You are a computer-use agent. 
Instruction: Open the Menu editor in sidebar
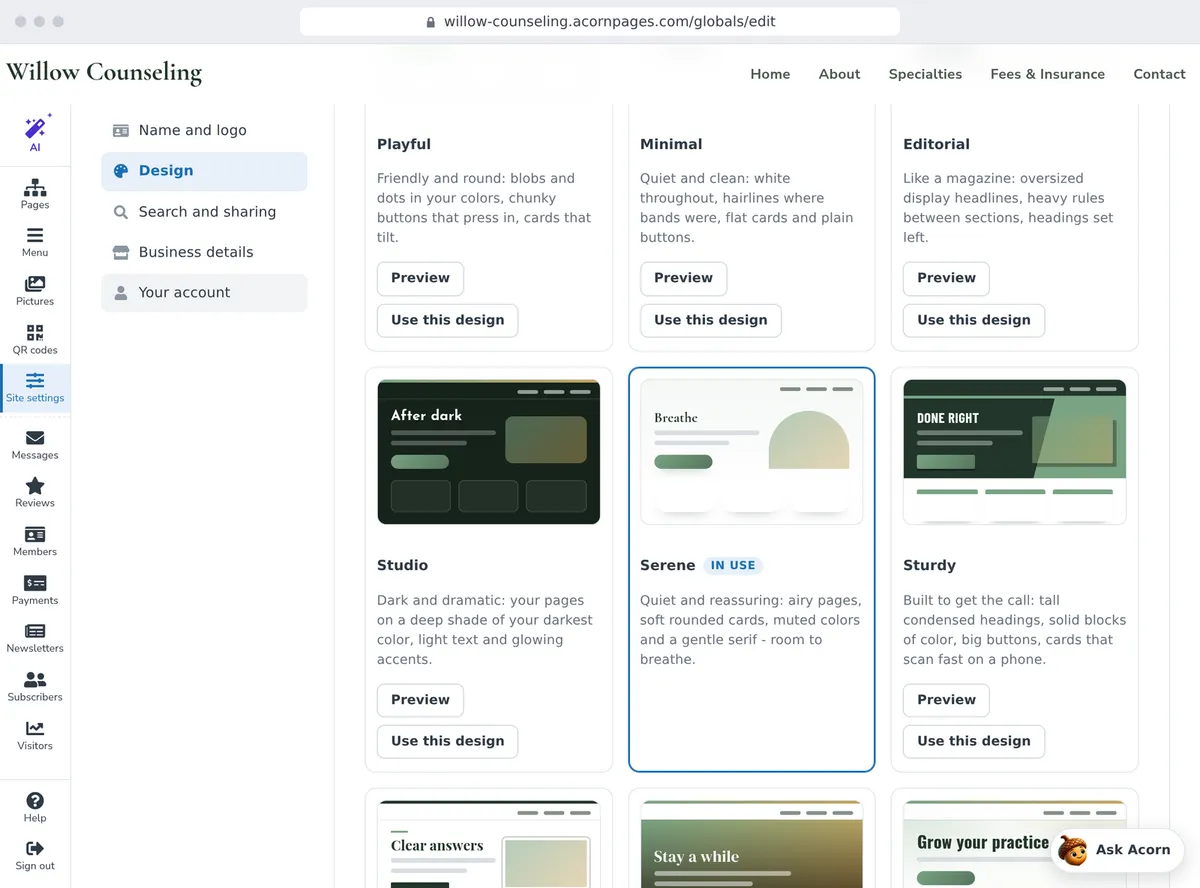coord(35,242)
